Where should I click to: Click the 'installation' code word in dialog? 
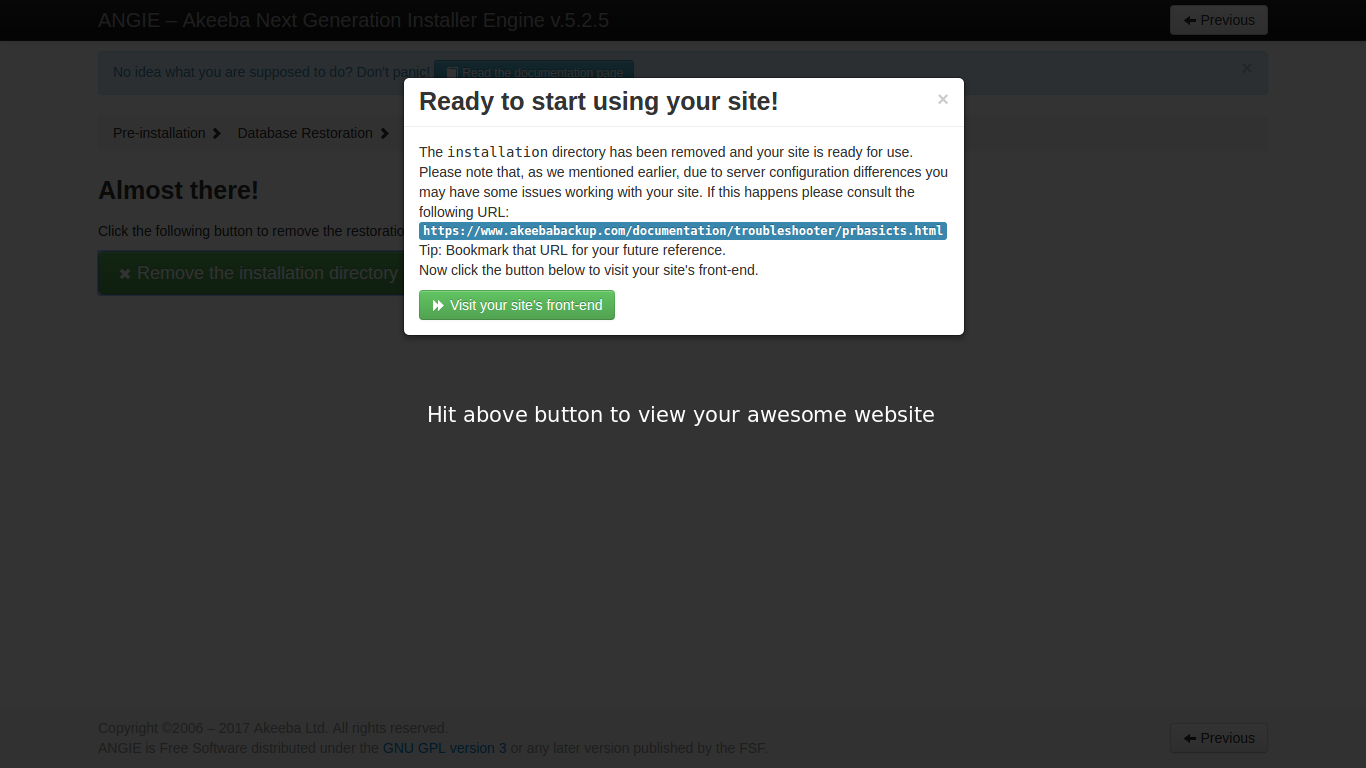tap(497, 152)
